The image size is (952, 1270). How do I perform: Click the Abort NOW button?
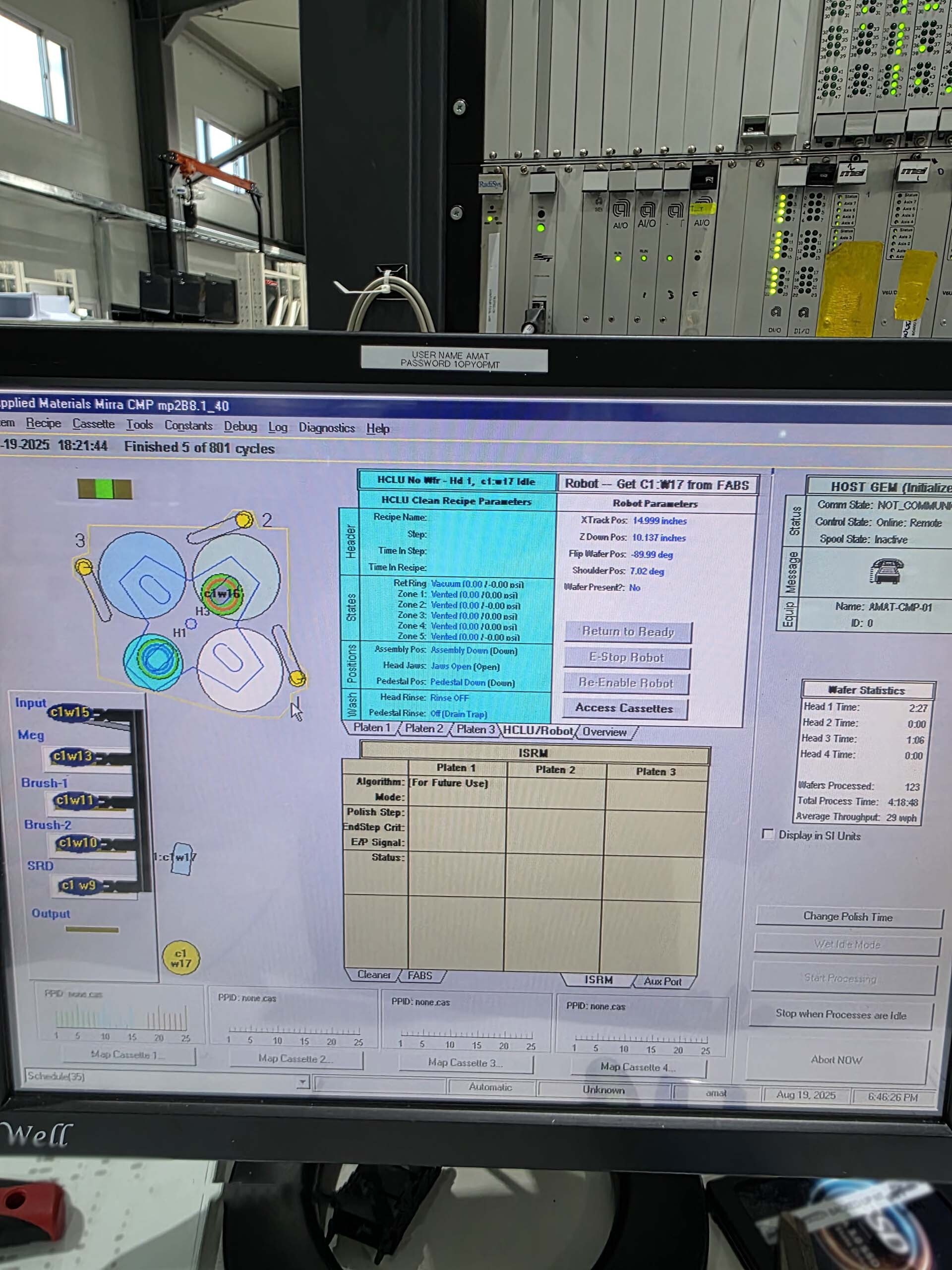coord(837,1060)
